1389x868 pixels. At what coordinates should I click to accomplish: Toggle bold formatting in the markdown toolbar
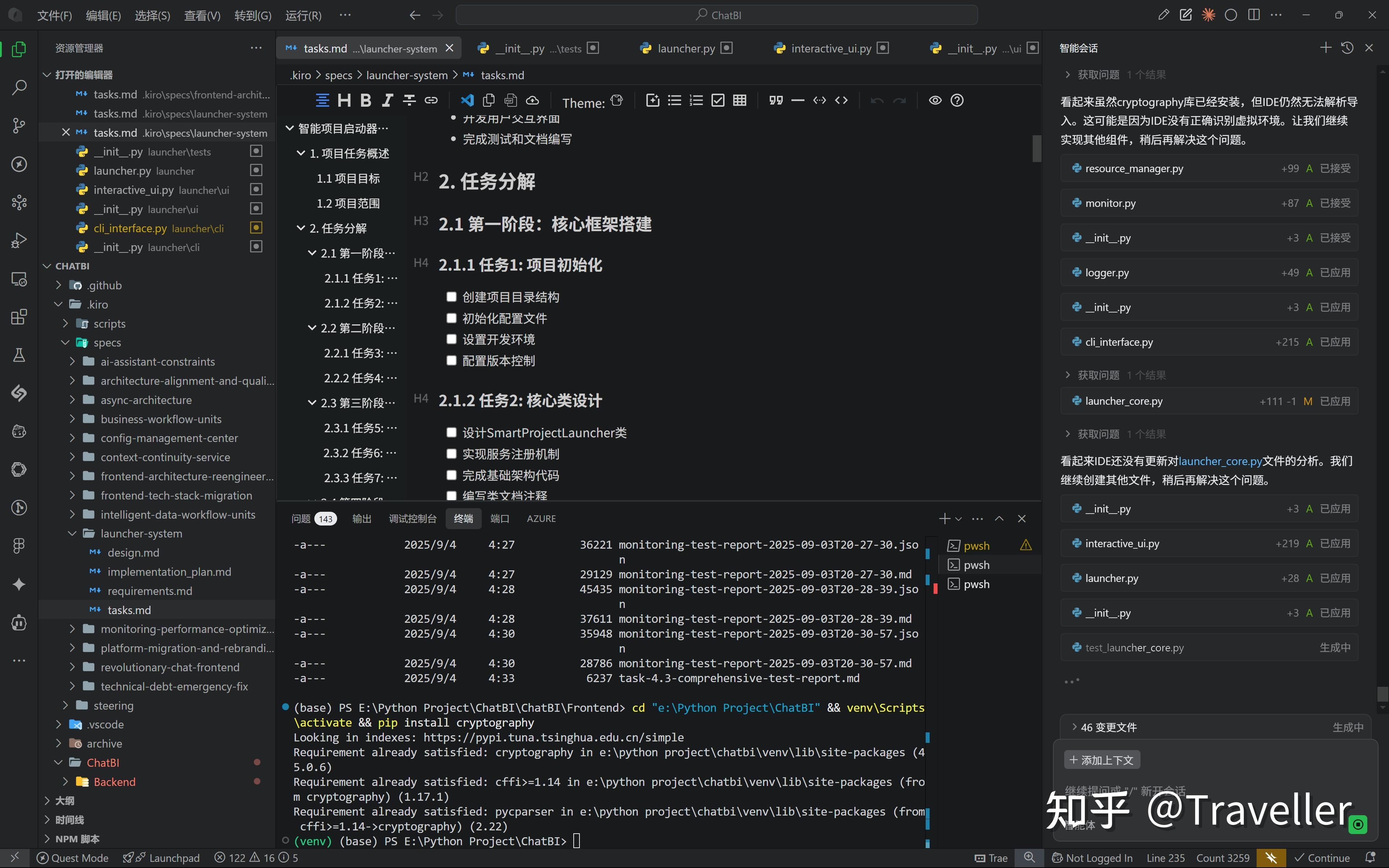366,100
